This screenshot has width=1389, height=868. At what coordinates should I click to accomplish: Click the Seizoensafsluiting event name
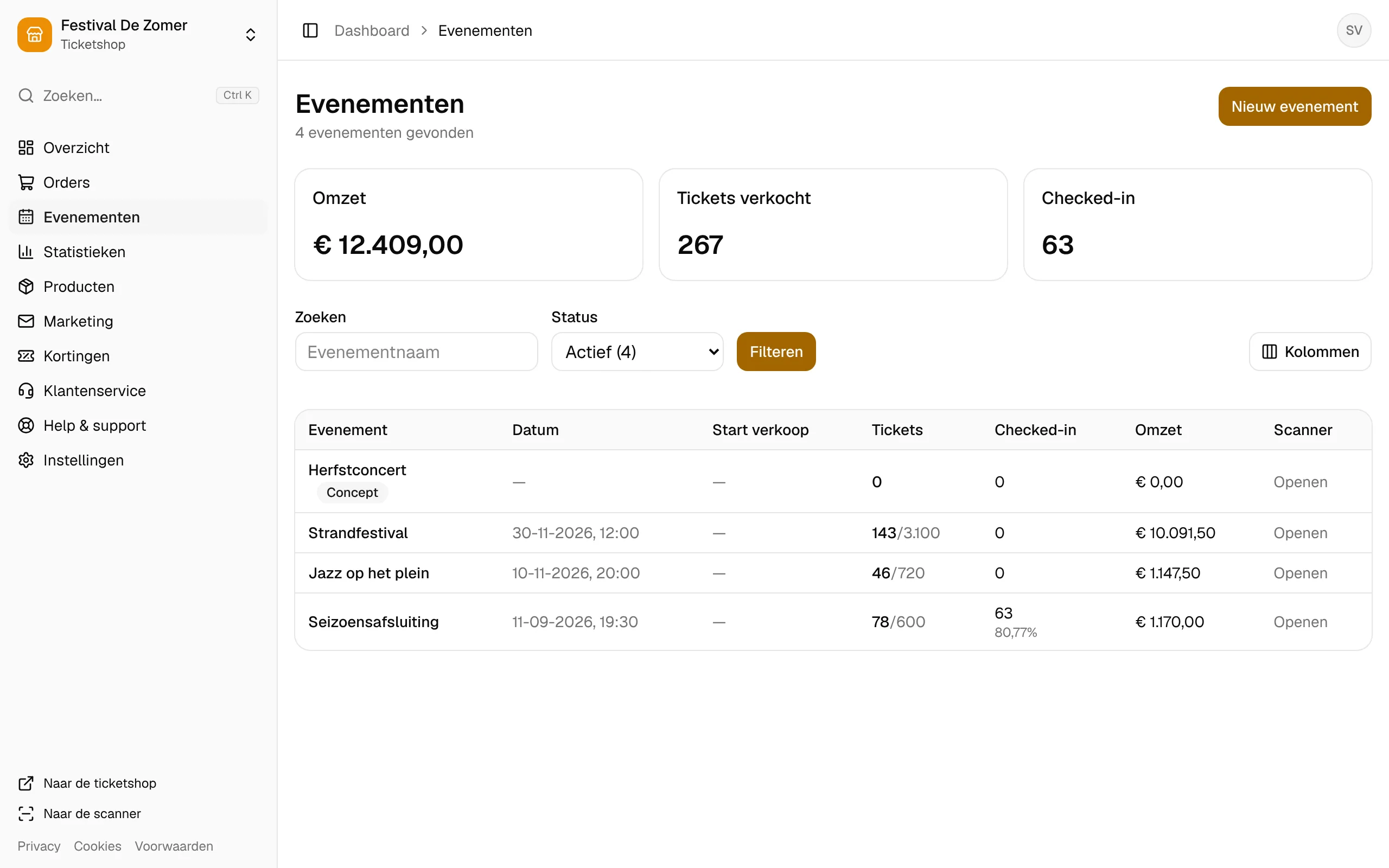tap(373, 622)
